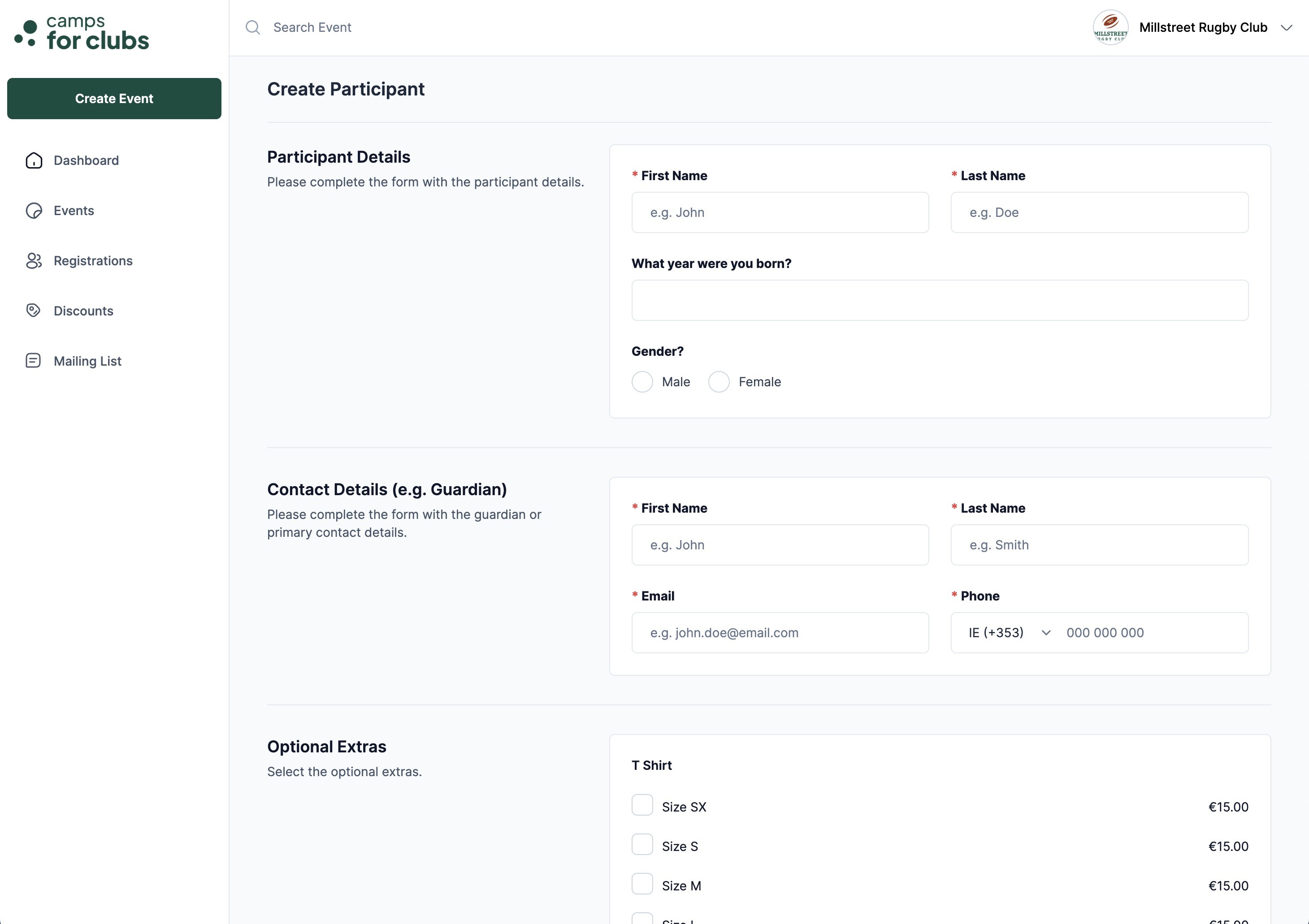Focus the participant First Name field
The width and height of the screenshot is (1309, 924).
click(x=780, y=212)
